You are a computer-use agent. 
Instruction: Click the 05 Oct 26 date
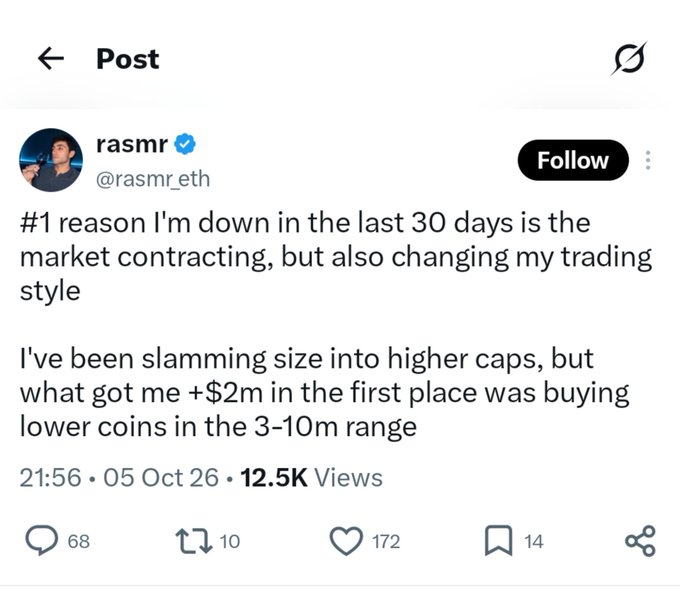pos(161,478)
